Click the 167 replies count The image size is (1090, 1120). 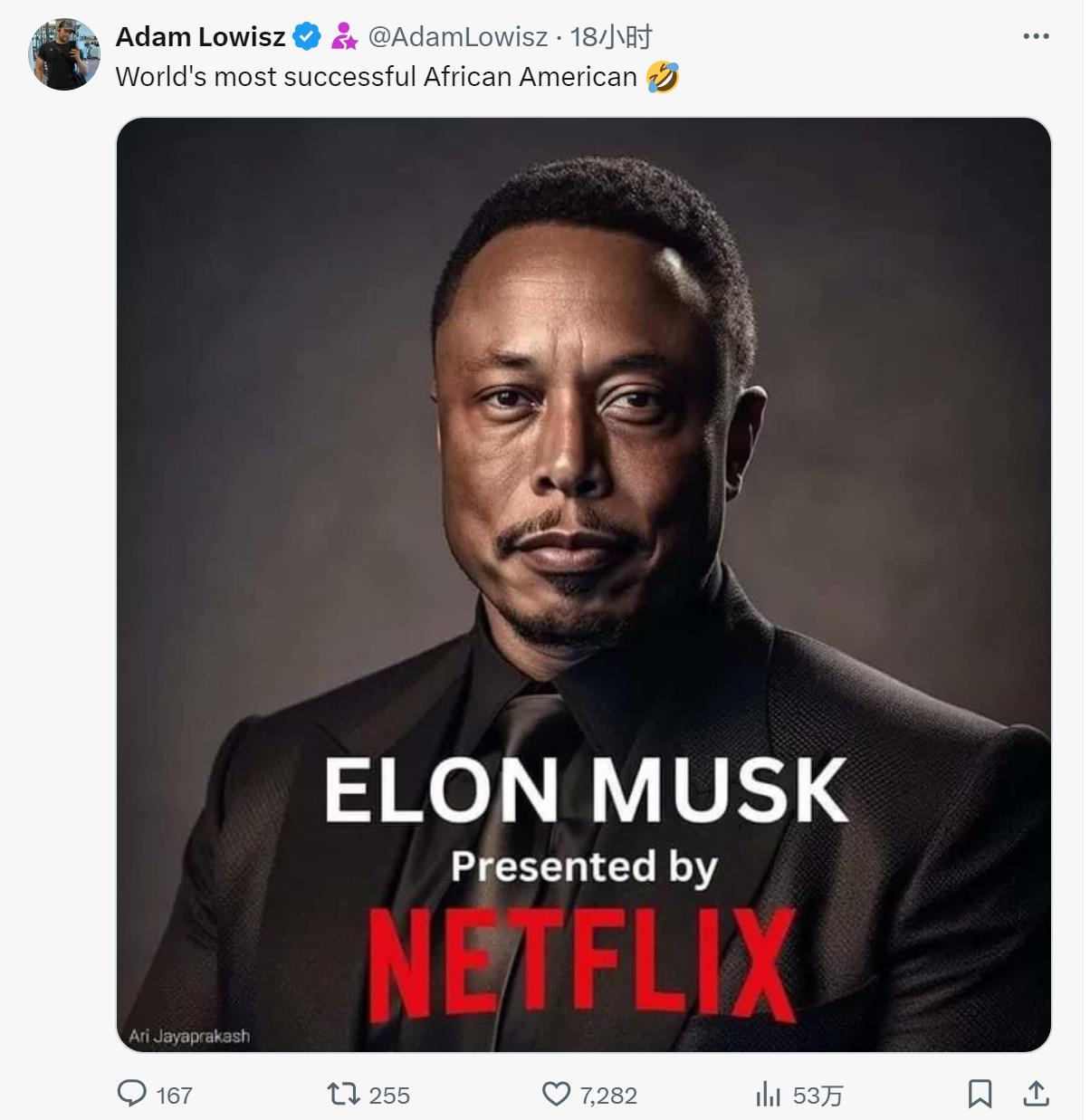174,1096
